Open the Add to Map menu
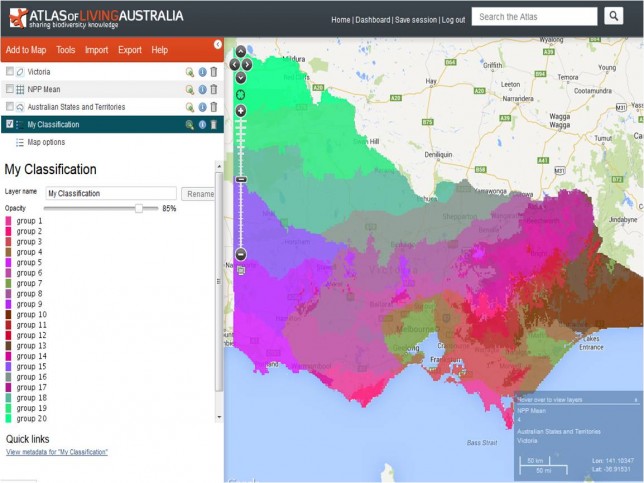The image size is (644, 483). coord(26,50)
